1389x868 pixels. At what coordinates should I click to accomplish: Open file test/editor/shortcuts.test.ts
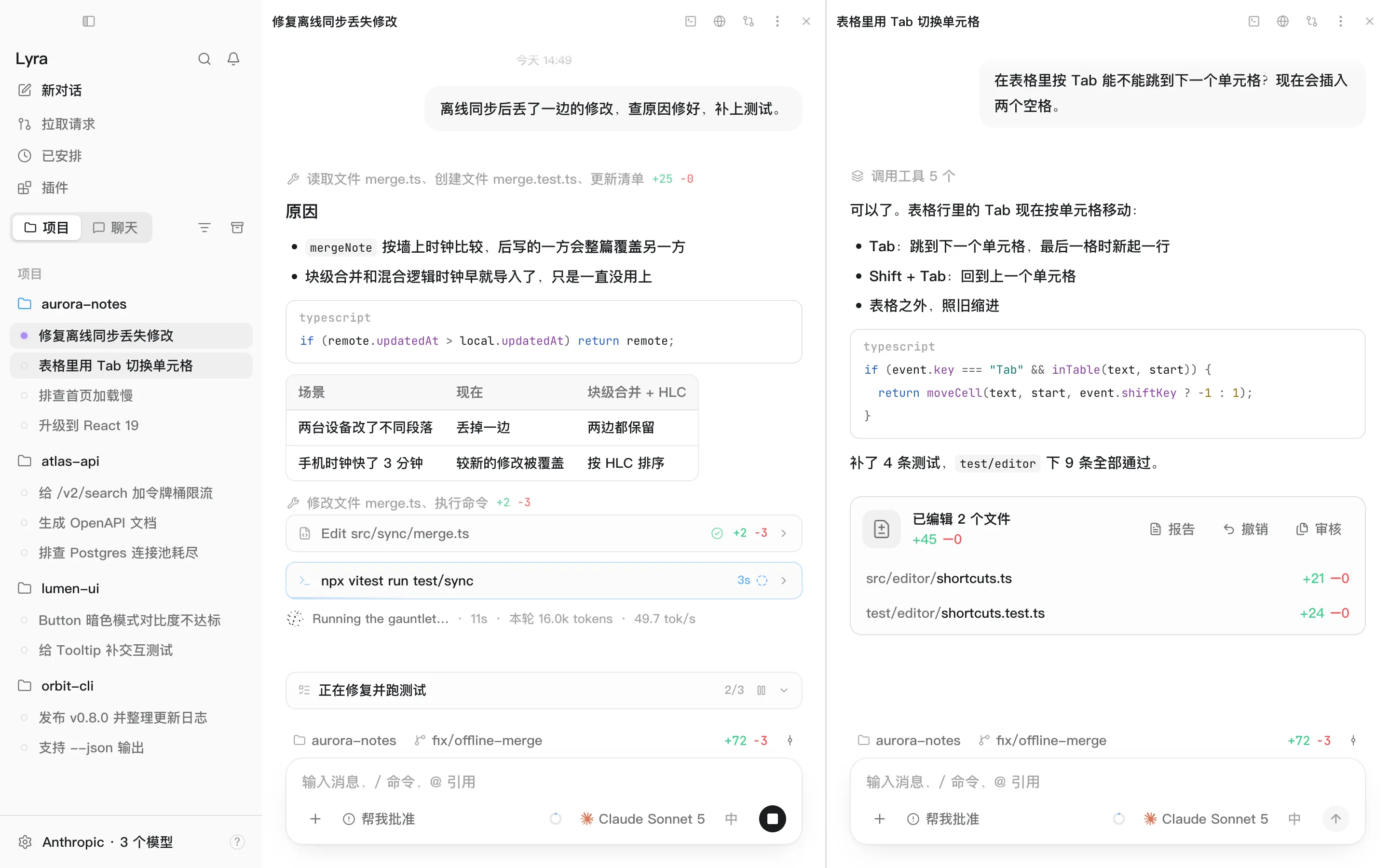coord(1107,613)
